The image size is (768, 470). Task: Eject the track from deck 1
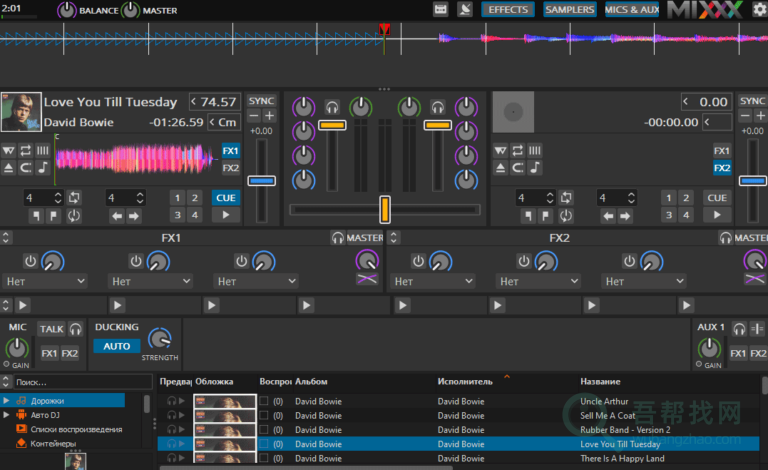(9, 168)
